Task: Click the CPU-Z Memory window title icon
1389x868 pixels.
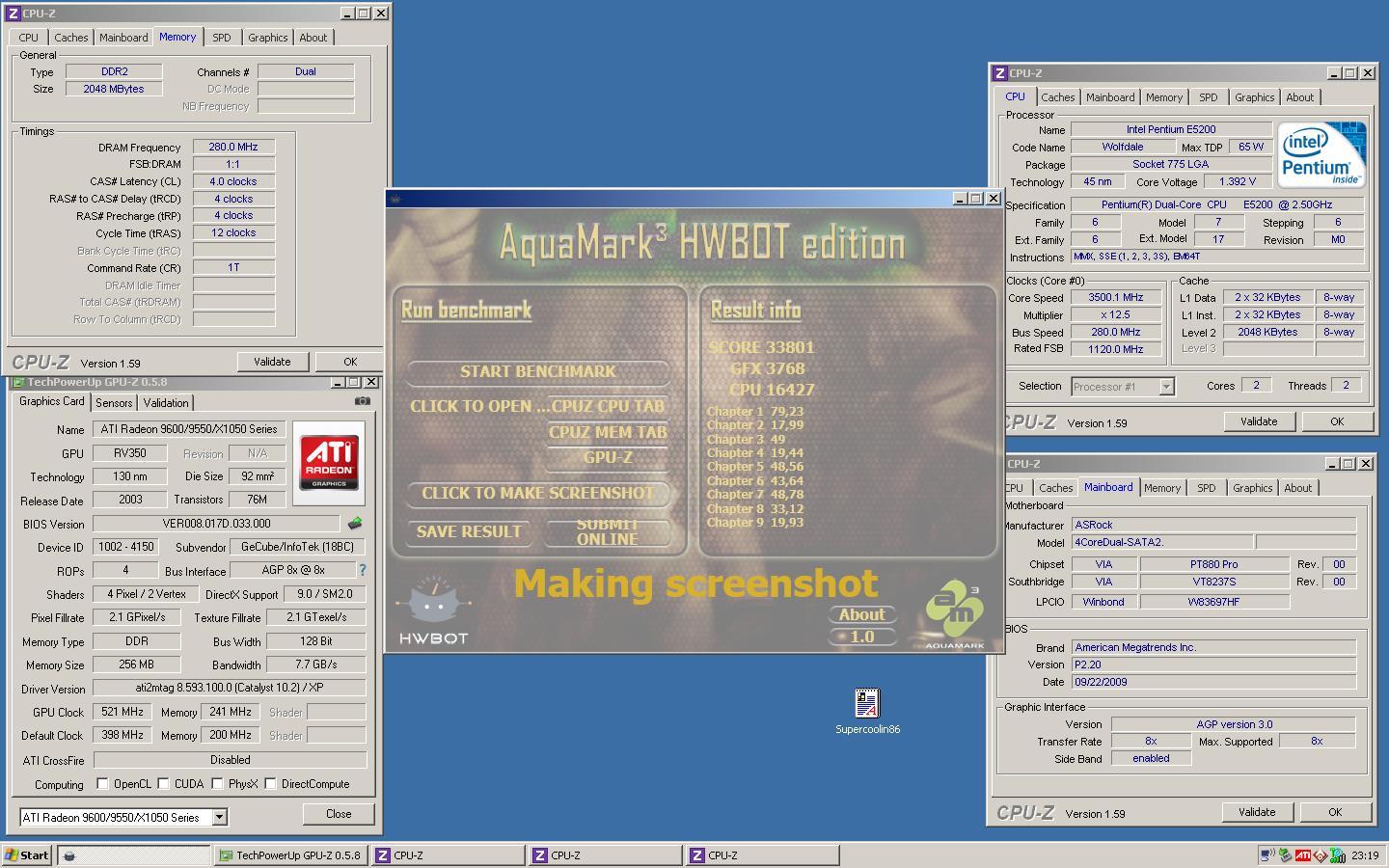Action: tap(14, 14)
